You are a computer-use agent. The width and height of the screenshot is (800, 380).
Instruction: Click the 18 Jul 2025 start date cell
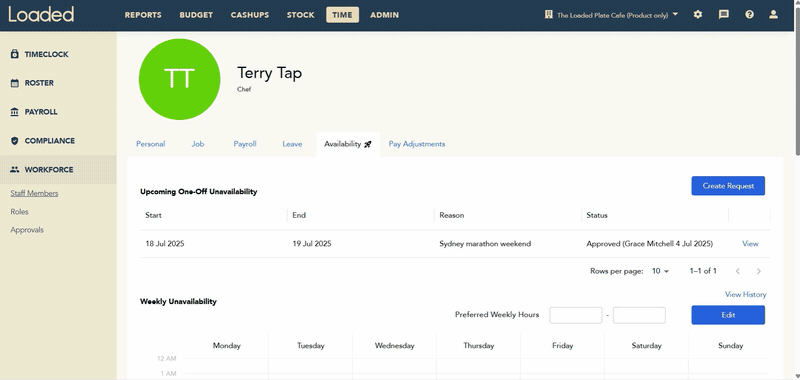tap(165, 244)
